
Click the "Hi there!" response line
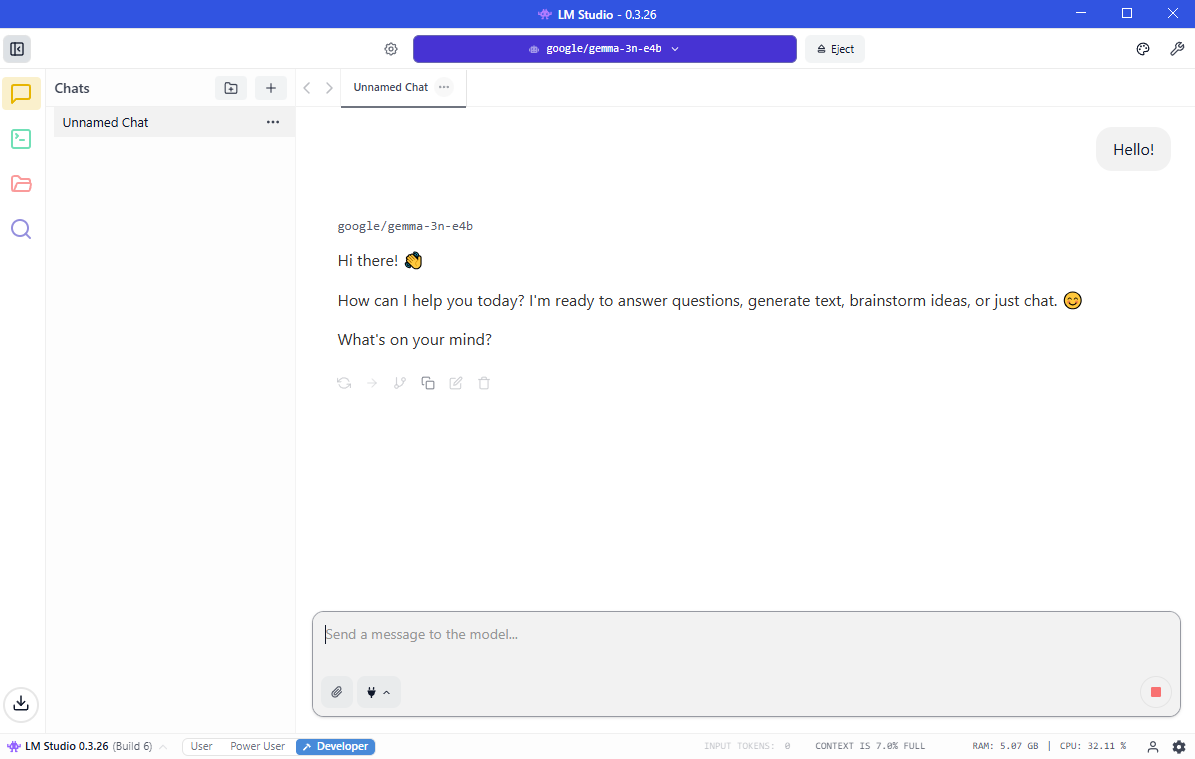[x=380, y=261]
